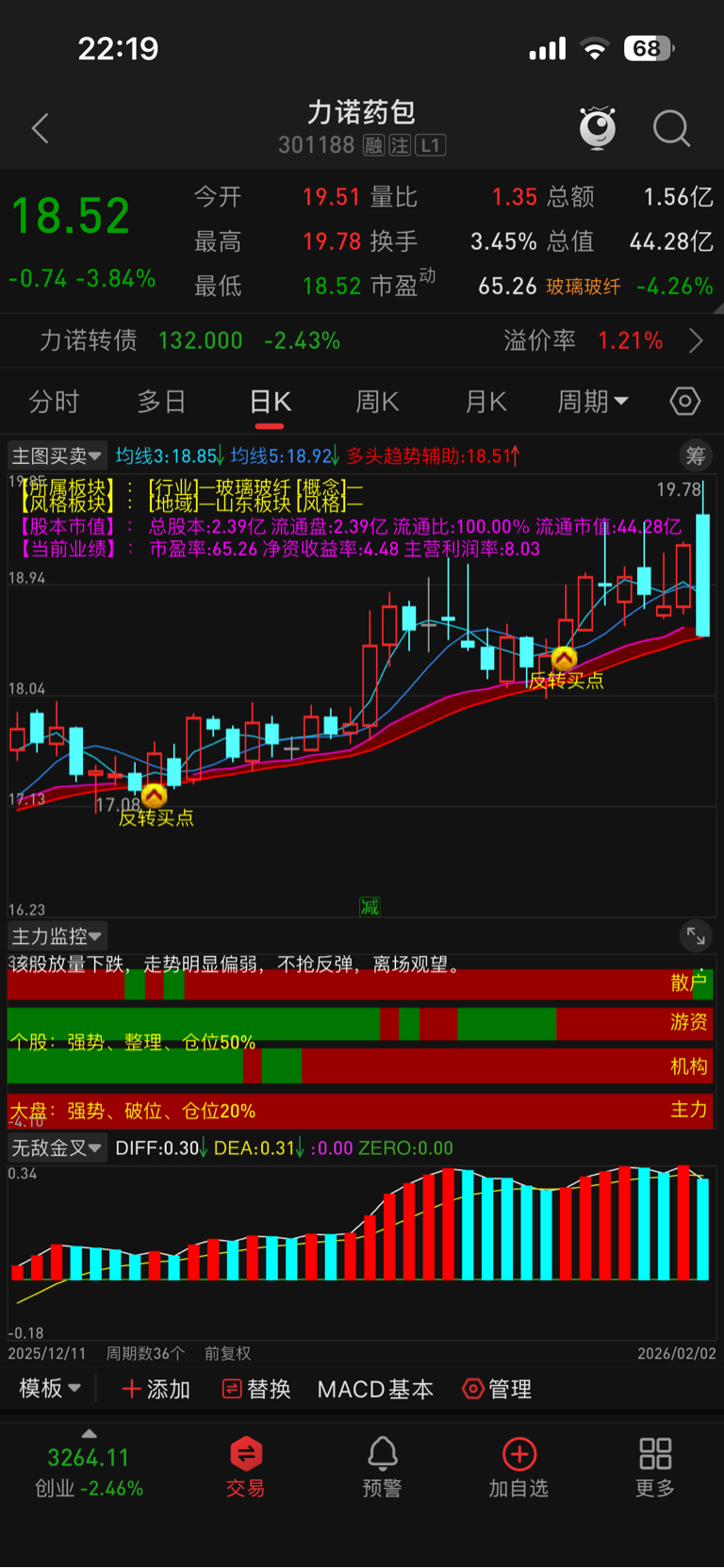
Task: Tap the 换手 3.45% value
Action: [503, 241]
